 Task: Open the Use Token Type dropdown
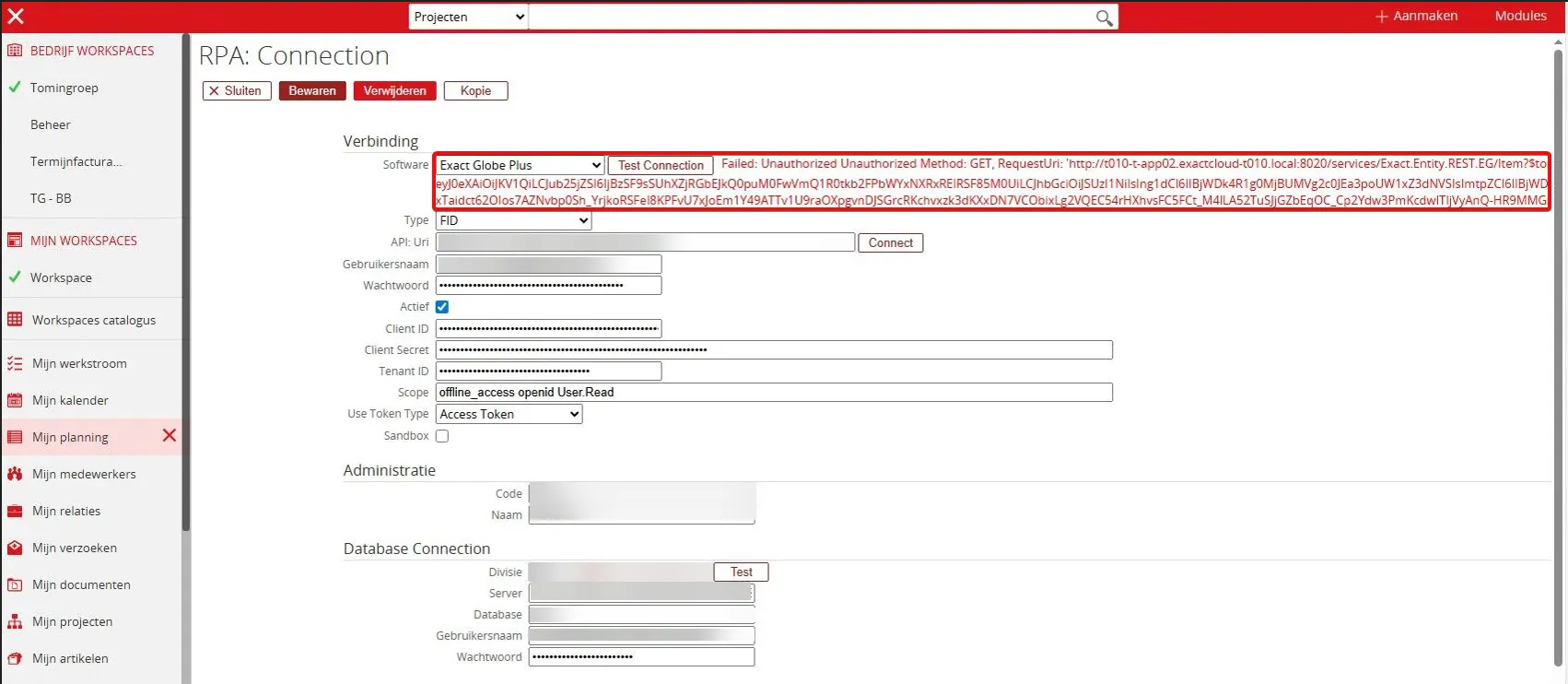(x=509, y=414)
